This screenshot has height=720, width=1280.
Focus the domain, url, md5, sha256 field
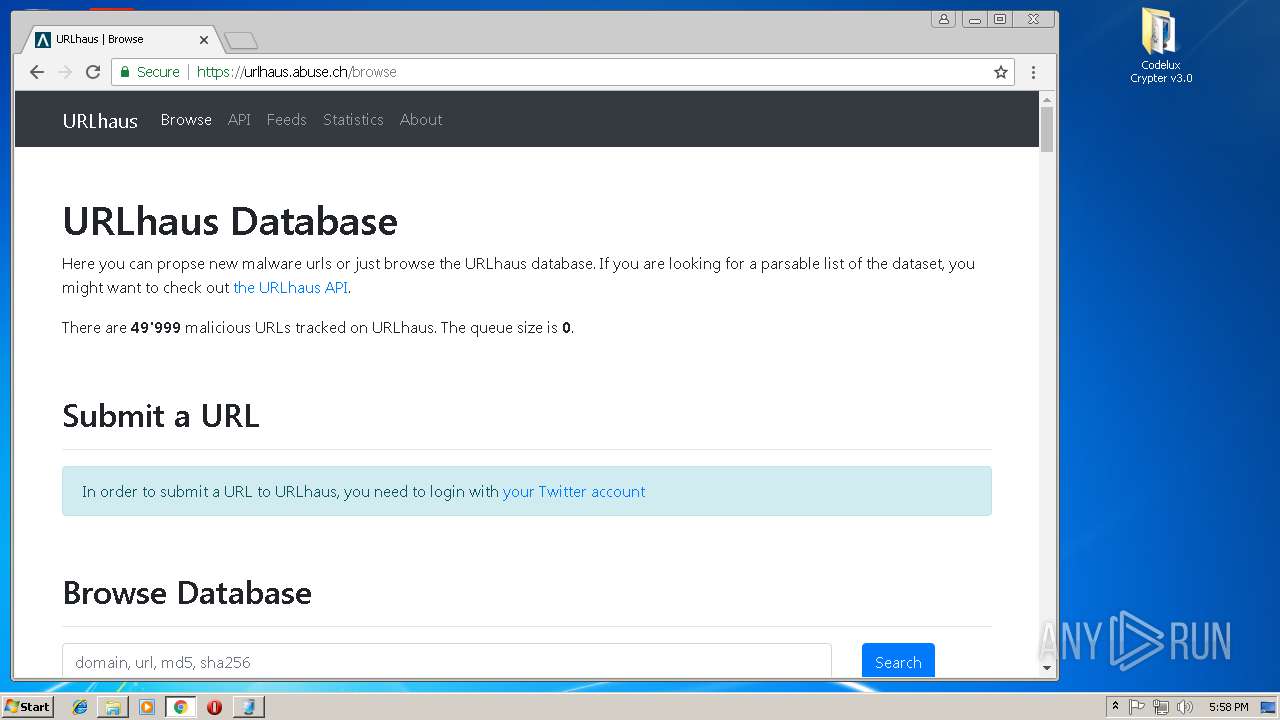tap(447, 661)
